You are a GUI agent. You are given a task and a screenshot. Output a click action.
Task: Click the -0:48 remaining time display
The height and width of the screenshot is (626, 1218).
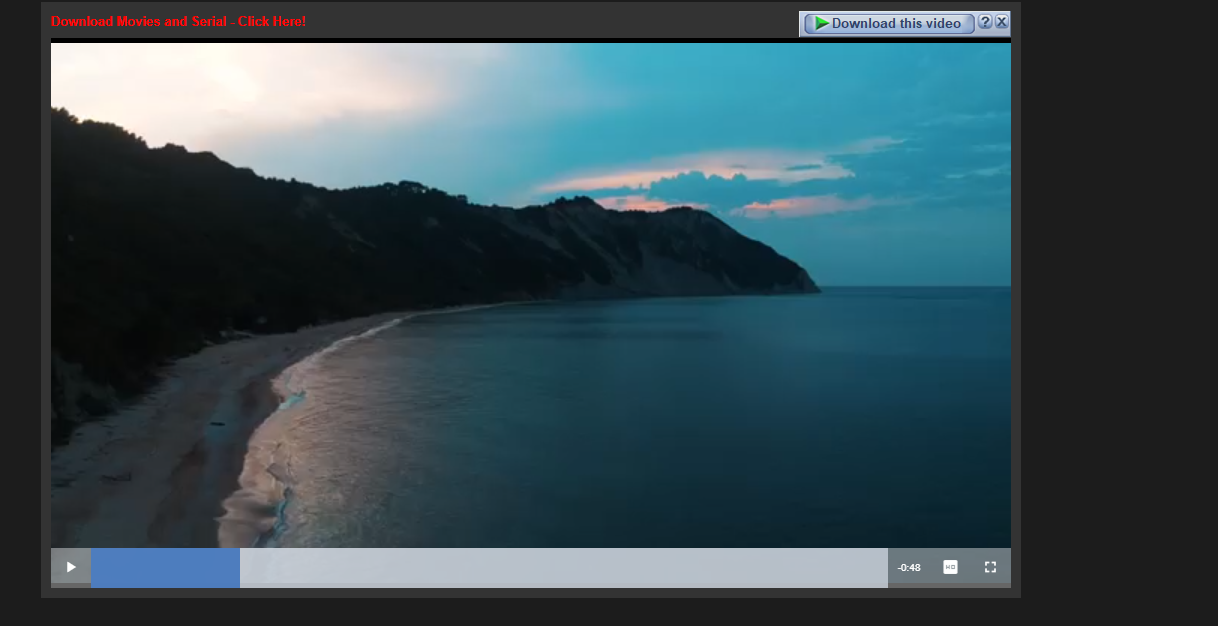[x=908, y=567]
